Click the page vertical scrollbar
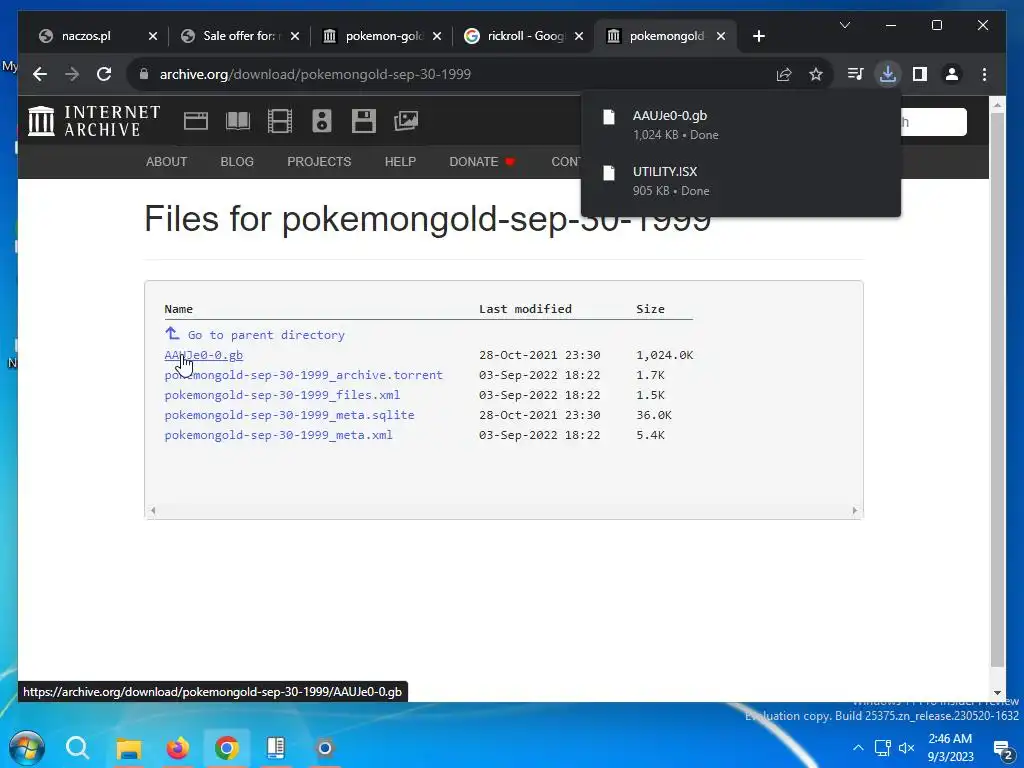 point(997,389)
